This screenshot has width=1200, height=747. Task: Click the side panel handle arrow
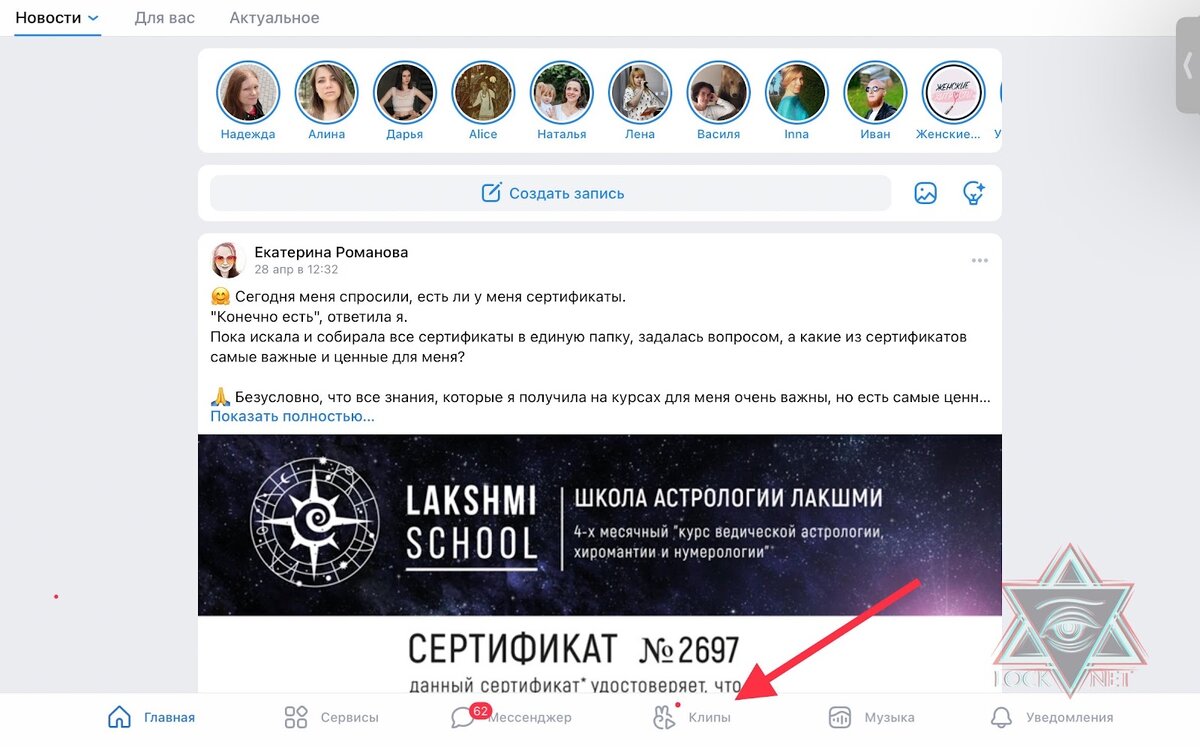[1188, 65]
